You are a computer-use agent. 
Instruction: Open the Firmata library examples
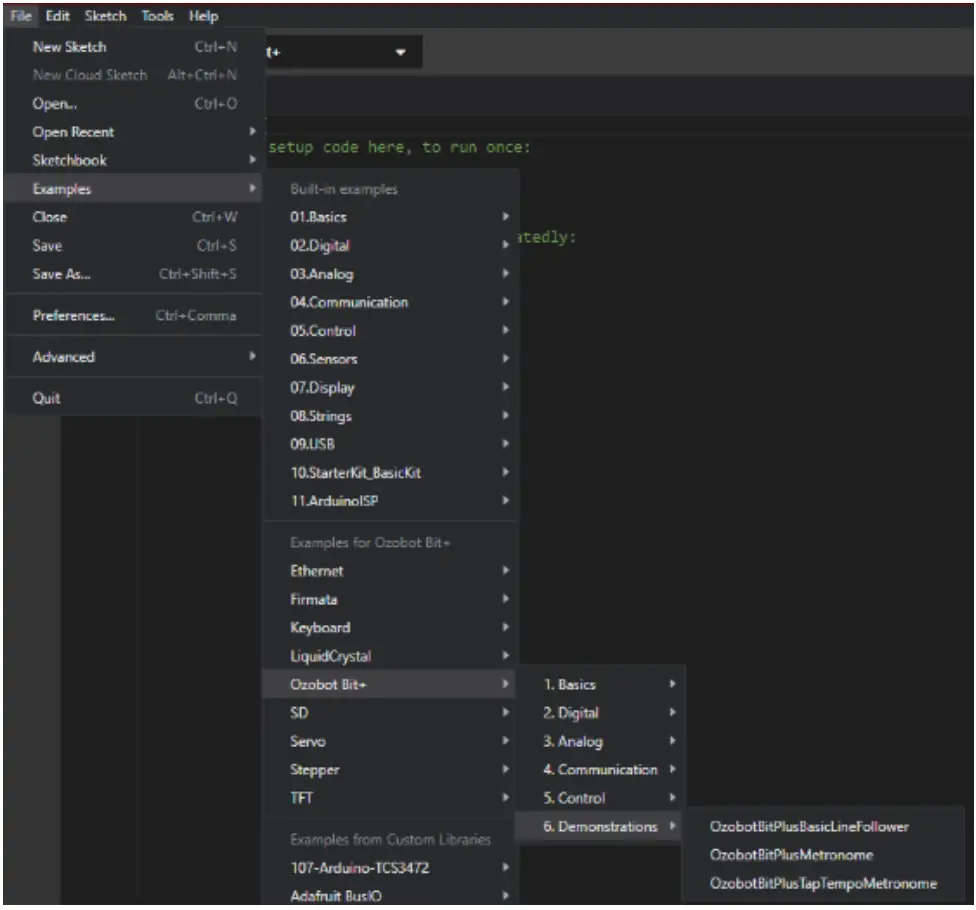click(392, 599)
